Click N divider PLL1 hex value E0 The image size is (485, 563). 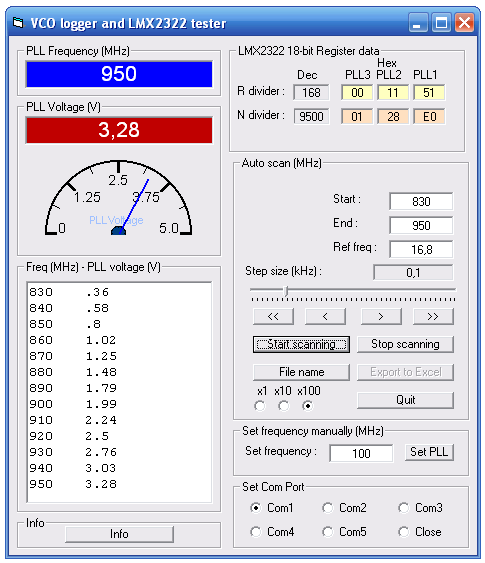point(429,116)
